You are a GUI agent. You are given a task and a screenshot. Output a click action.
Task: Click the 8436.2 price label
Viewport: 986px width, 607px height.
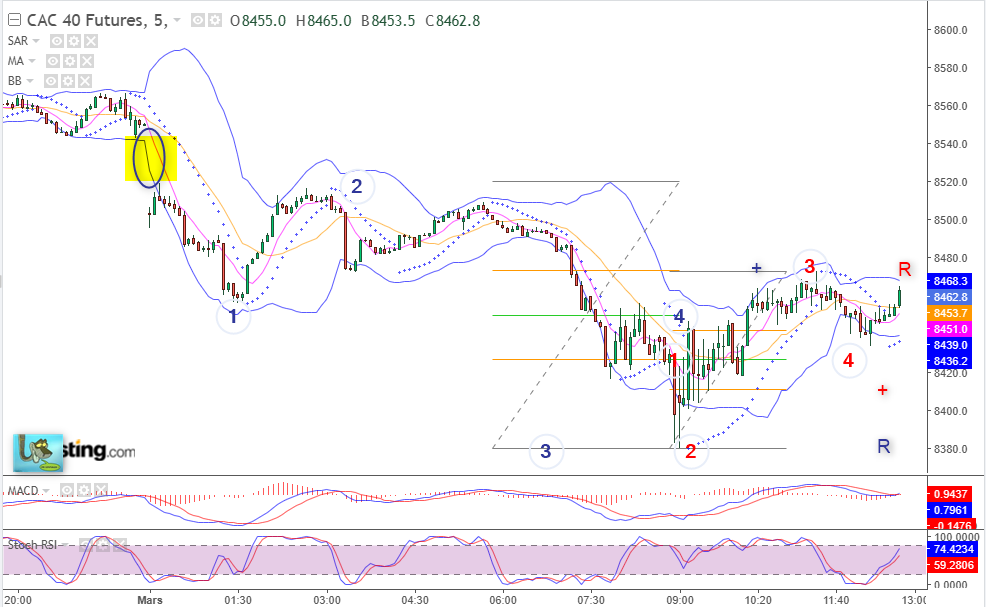pos(950,361)
